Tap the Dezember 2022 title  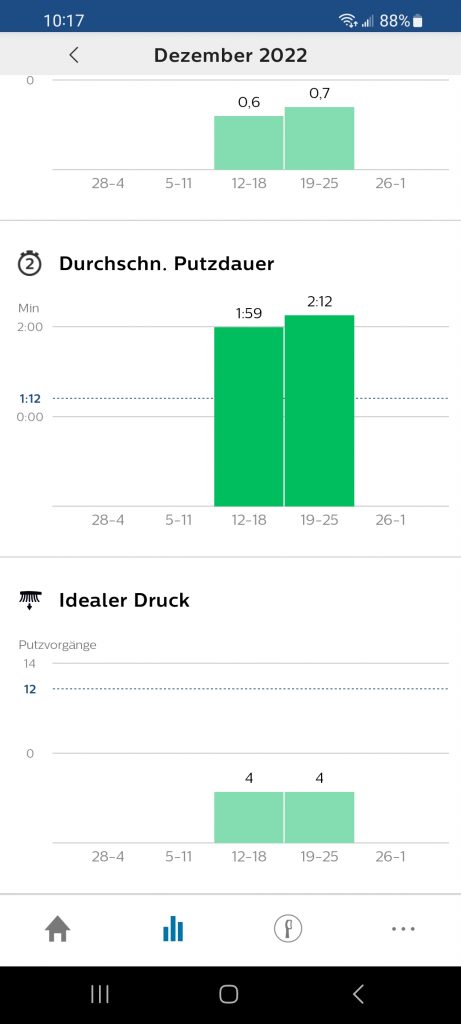[230, 55]
